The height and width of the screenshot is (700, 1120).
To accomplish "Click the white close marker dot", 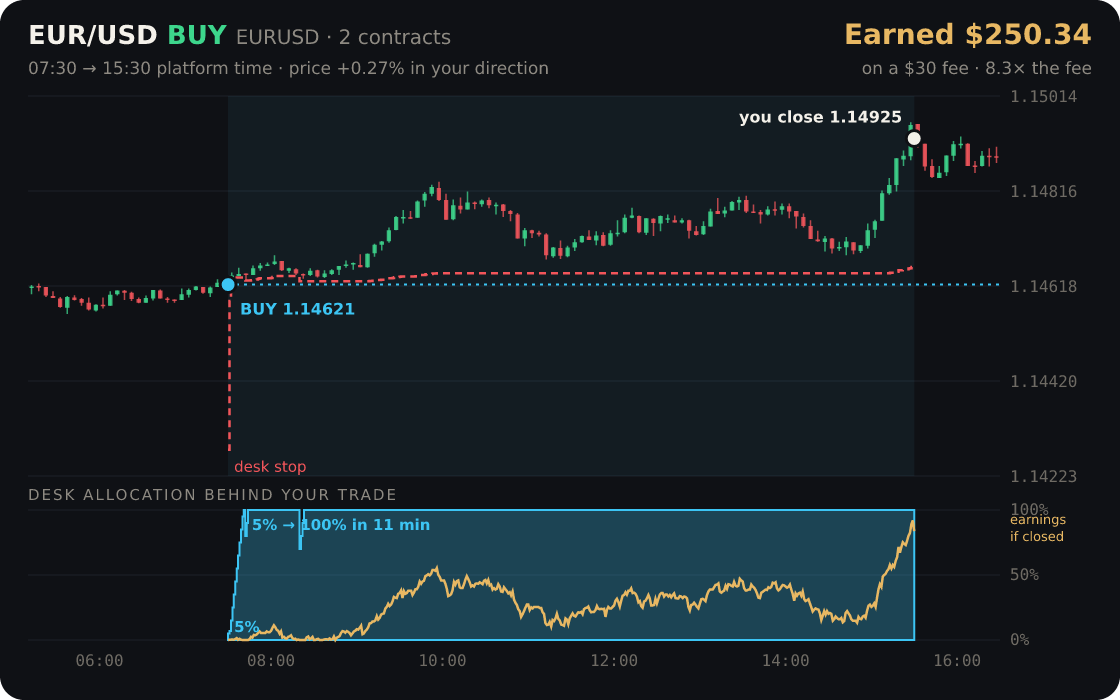I will point(914,139).
